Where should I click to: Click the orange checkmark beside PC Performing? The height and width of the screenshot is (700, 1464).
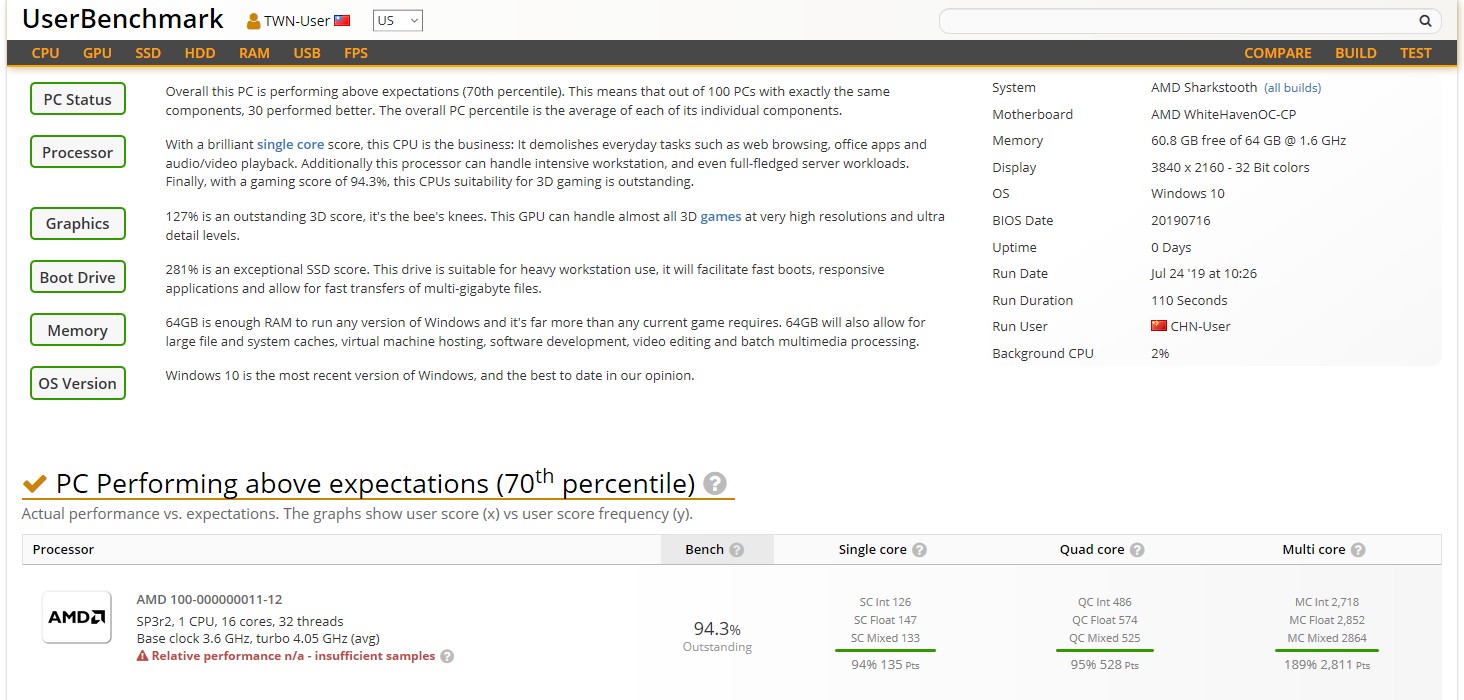[35, 484]
